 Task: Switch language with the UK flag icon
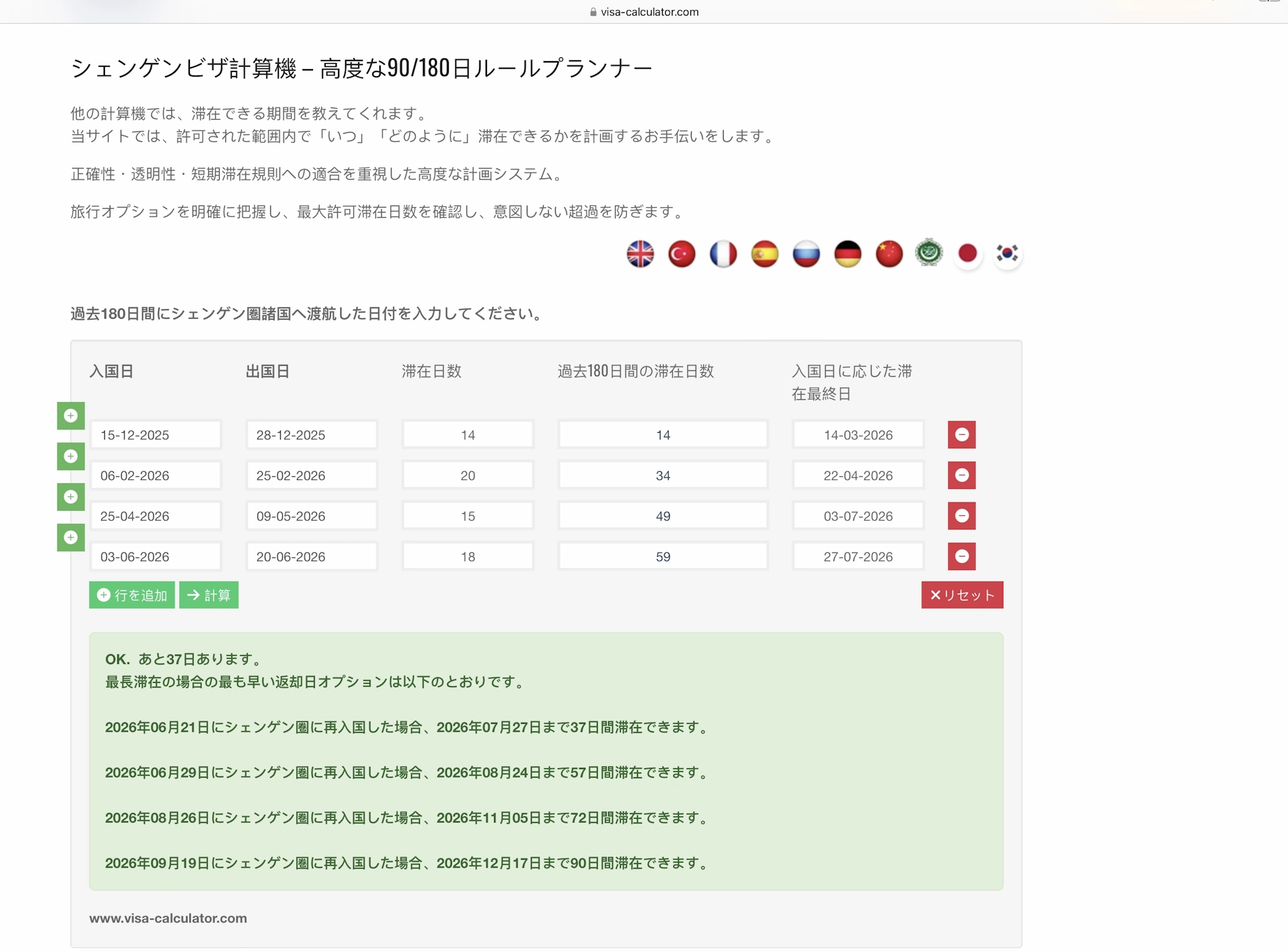pos(640,254)
